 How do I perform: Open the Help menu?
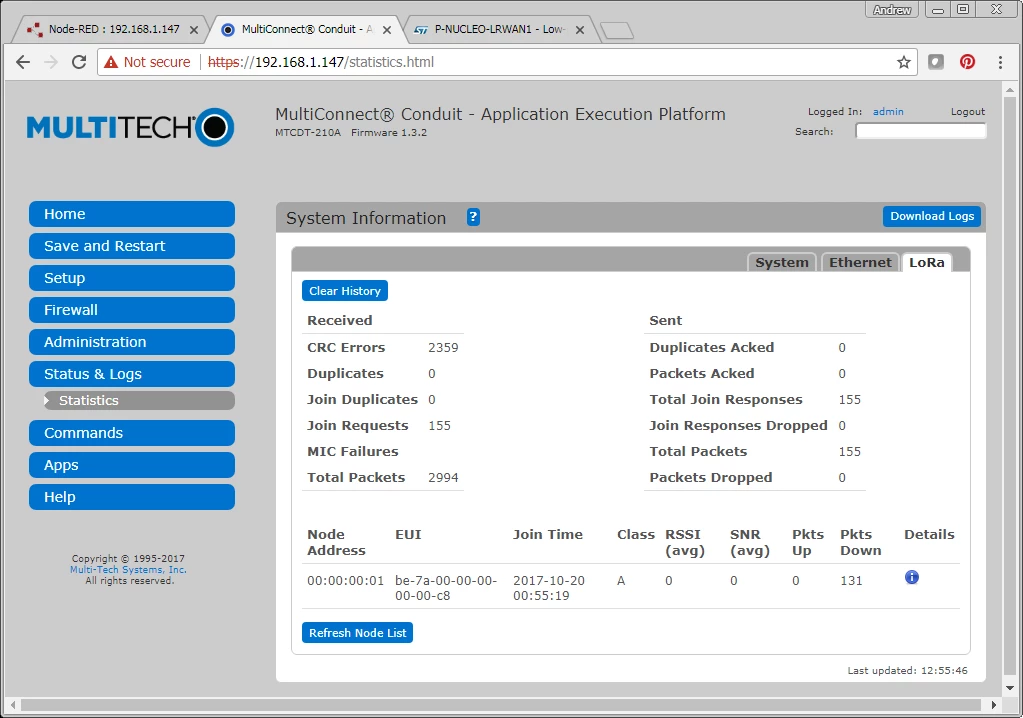[132, 497]
